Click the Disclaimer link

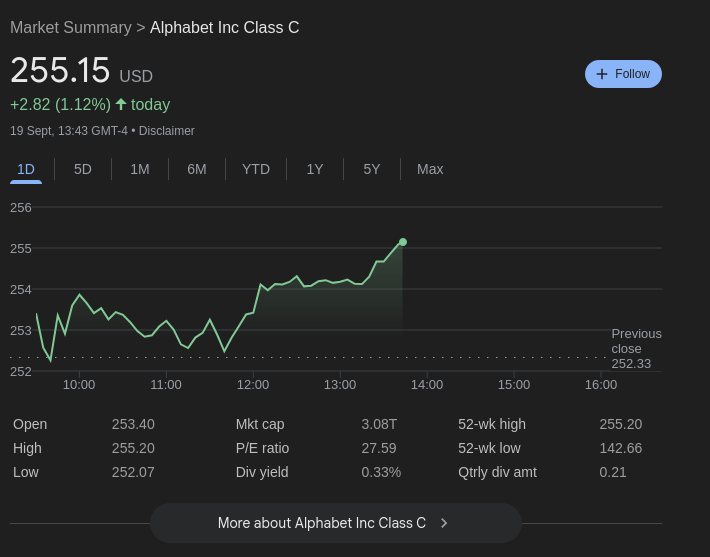pos(167,131)
